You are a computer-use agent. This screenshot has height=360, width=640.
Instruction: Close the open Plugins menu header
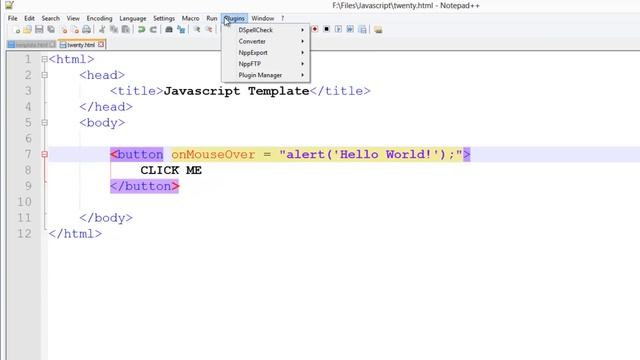(x=234, y=18)
